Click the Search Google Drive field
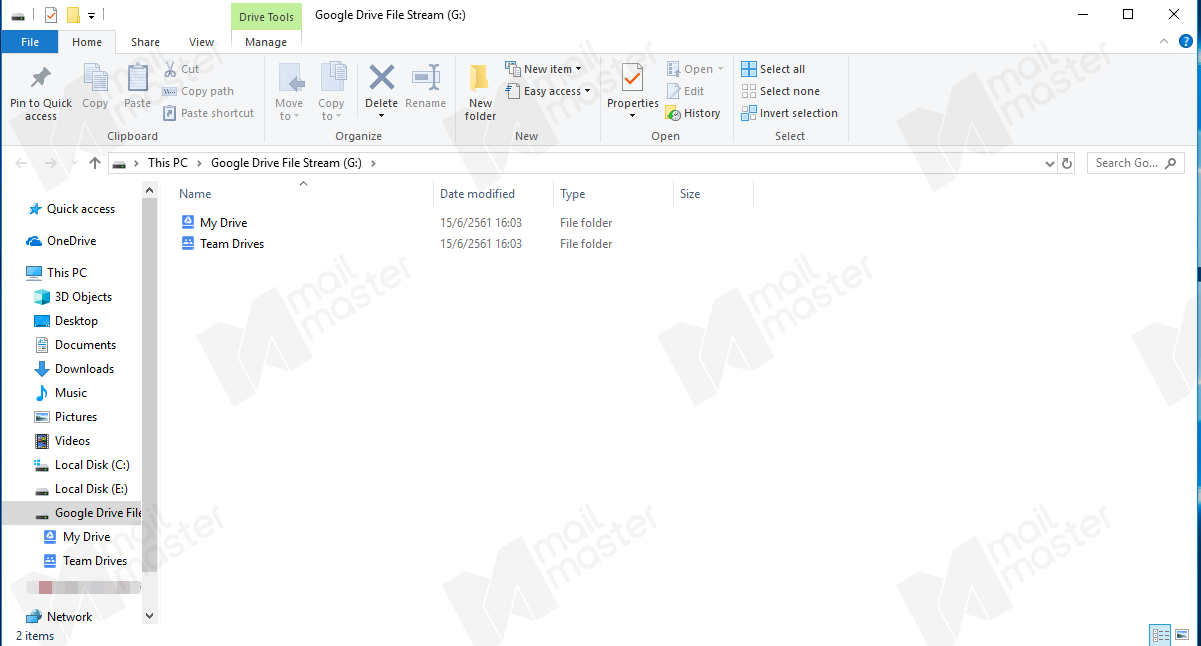 tap(1126, 163)
